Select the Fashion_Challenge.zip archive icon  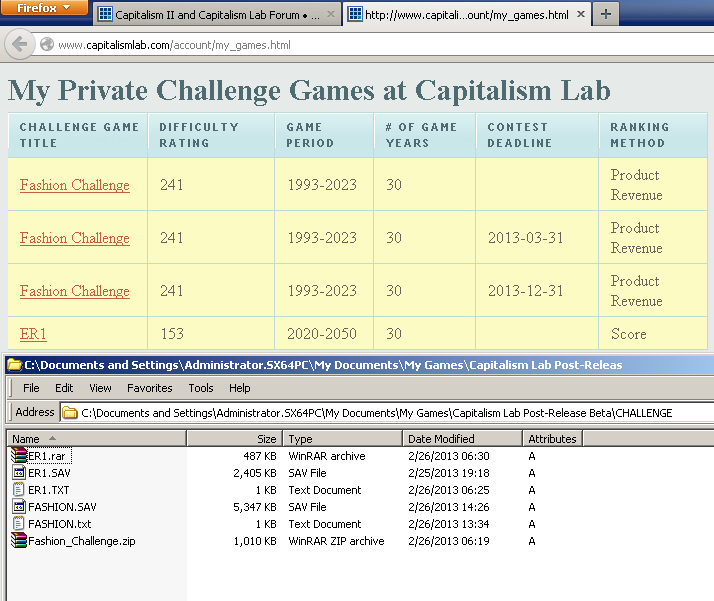[x=19, y=541]
